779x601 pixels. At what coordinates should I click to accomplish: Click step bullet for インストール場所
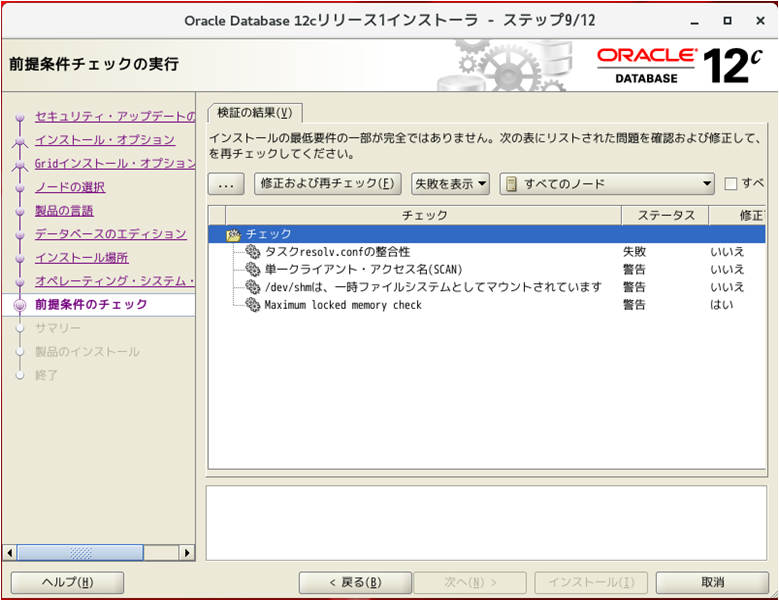(x=20, y=259)
